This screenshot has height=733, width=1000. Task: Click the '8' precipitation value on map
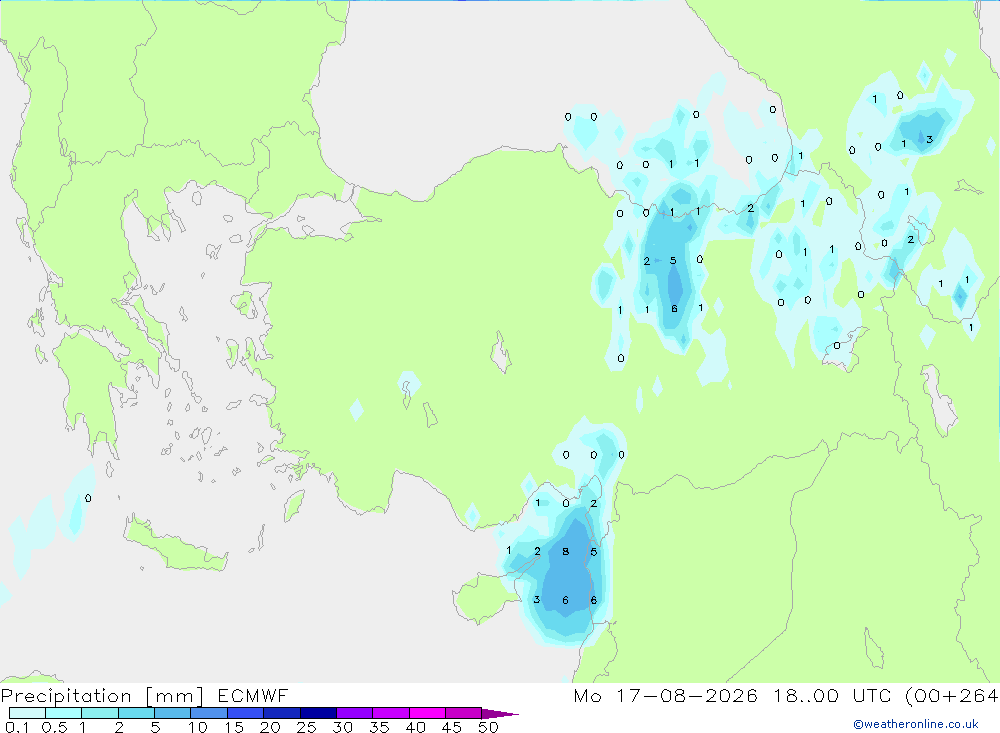(566, 551)
